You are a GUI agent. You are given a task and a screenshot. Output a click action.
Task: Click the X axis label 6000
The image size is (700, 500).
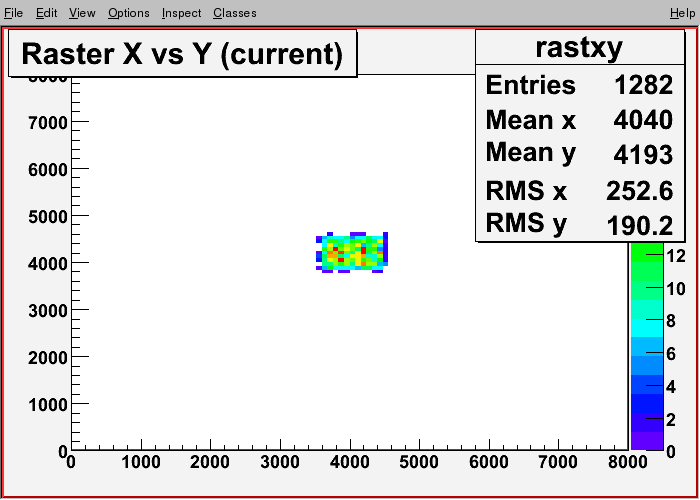(489, 462)
